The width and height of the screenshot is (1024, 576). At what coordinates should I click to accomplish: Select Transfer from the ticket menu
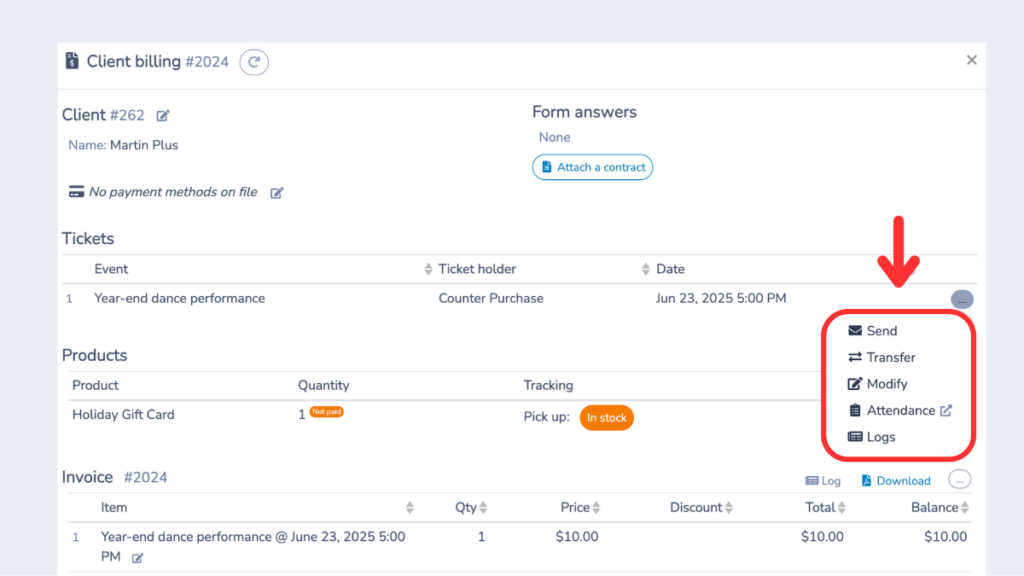pyautogui.click(x=889, y=357)
